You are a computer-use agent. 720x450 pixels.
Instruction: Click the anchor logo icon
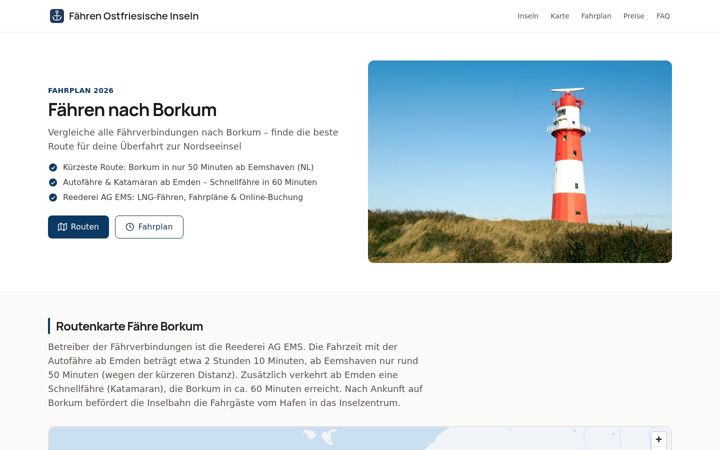[57, 16]
